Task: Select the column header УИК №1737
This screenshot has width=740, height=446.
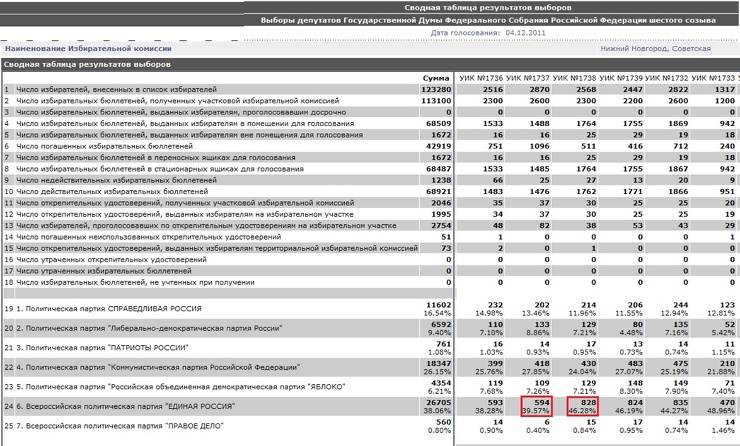Action: click(528, 78)
